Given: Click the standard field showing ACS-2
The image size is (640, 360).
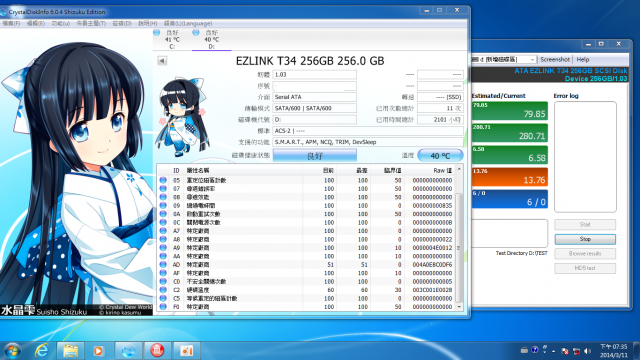Looking at the screenshot, I should [x=368, y=131].
